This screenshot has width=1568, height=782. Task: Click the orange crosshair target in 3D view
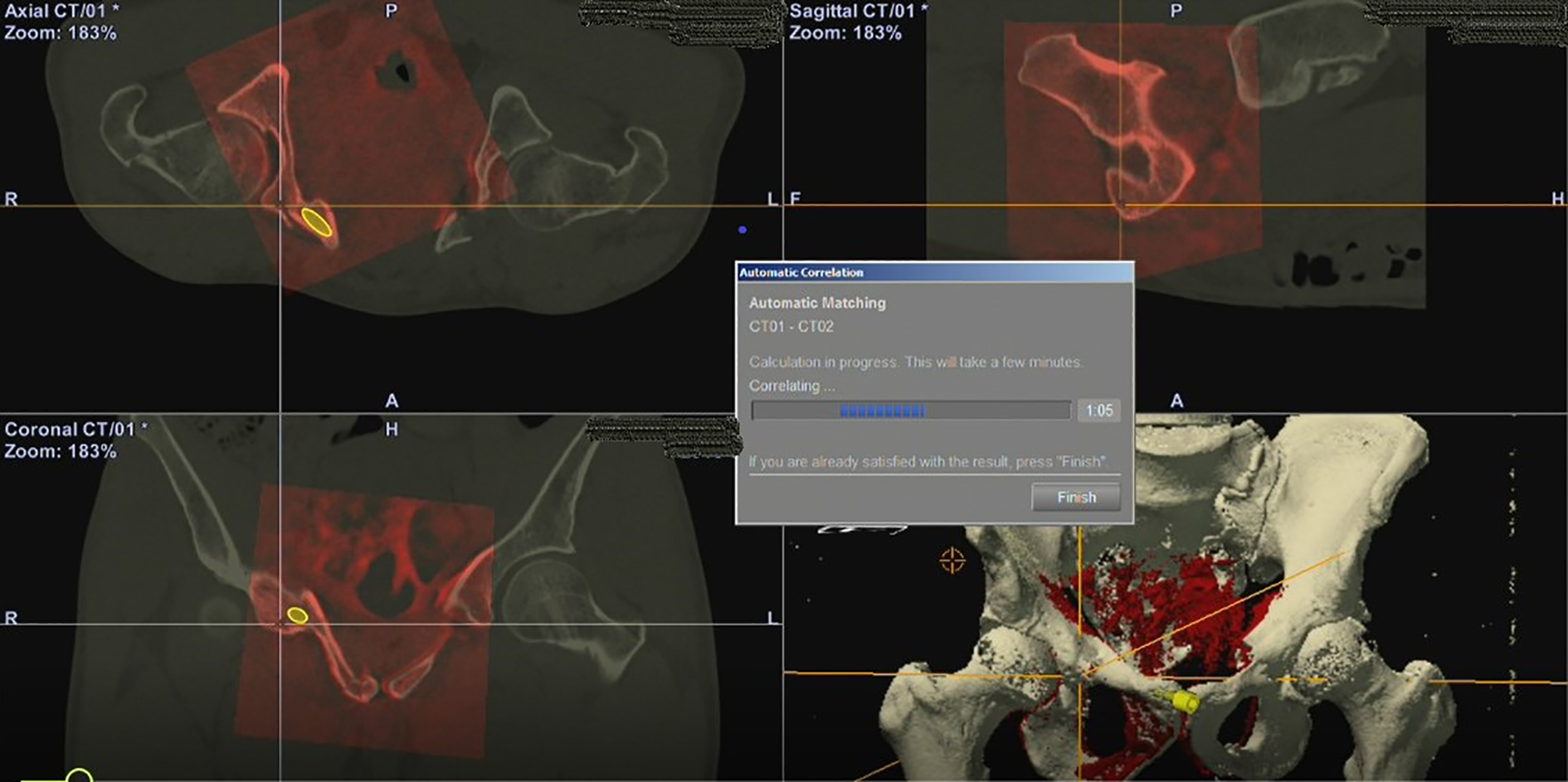point(952,561)
